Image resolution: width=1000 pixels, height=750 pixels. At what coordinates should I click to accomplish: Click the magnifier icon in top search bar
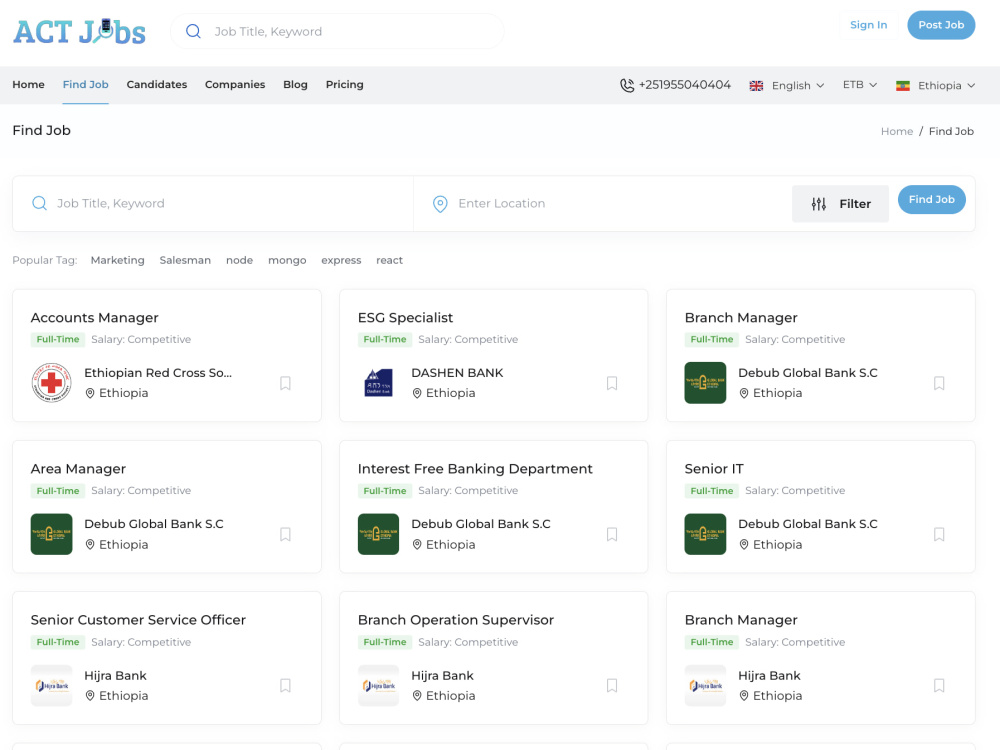pyautogui.click(x=193, y=31)
